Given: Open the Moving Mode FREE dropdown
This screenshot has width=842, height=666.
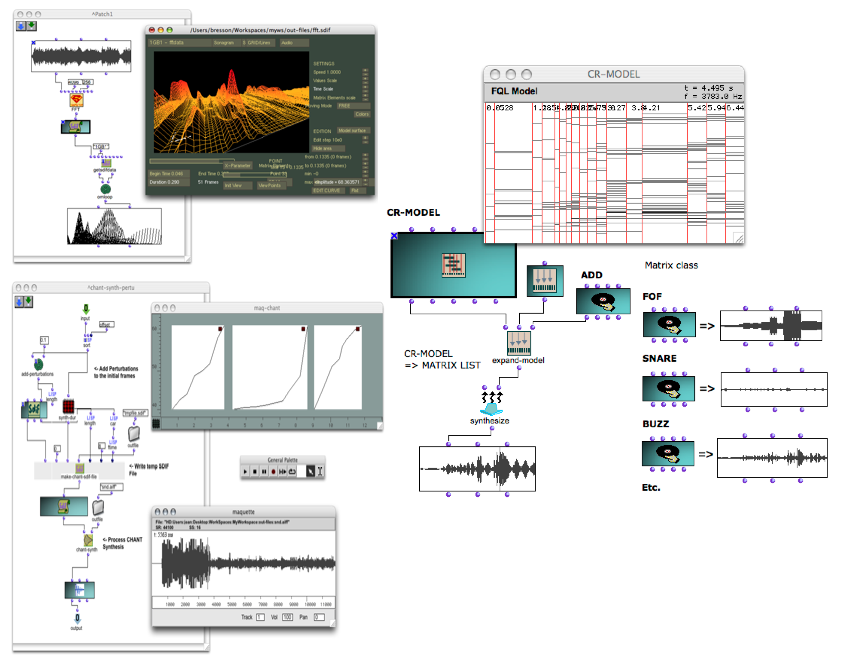Looking at the screenshot, I should click(x=353, y=106).
